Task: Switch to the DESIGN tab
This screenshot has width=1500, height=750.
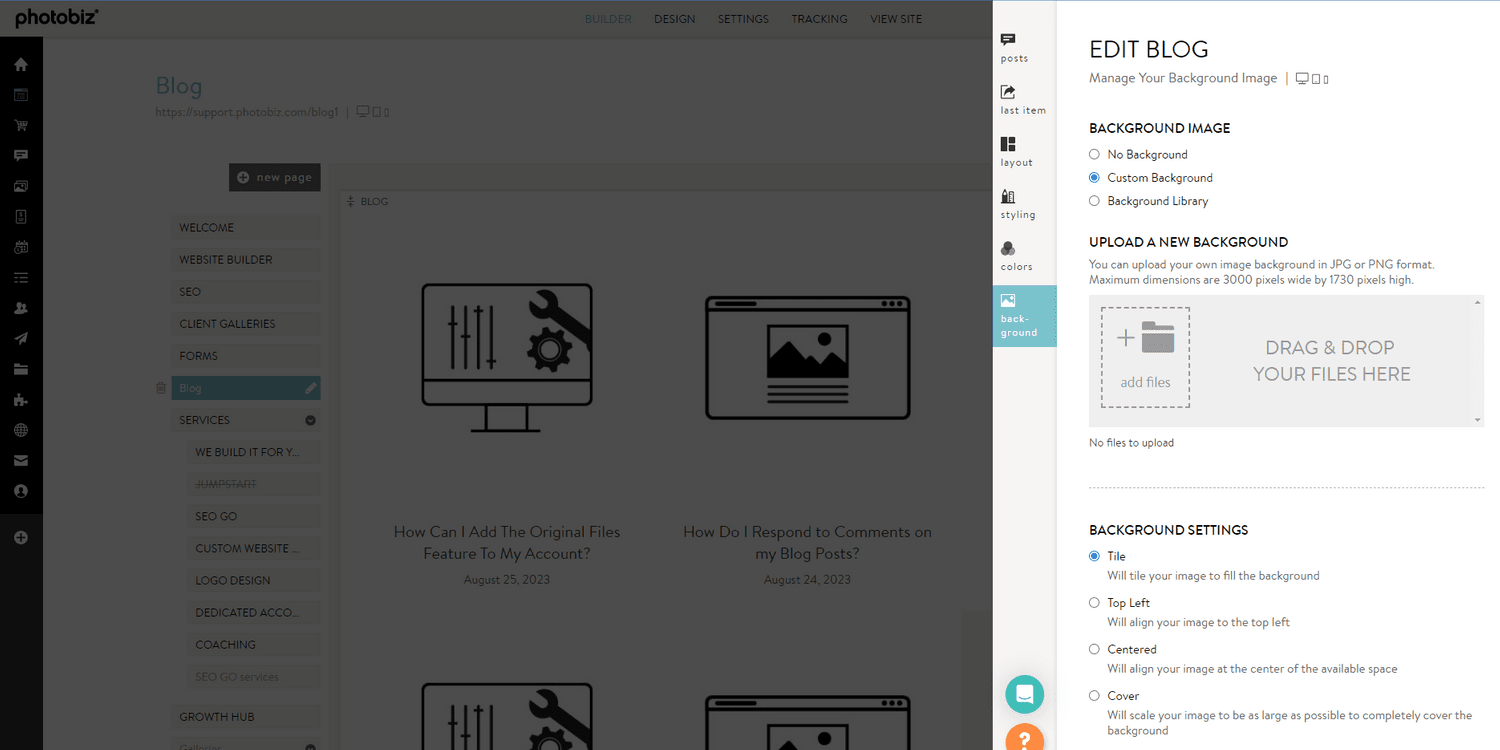Action: [x=674, y=18]
